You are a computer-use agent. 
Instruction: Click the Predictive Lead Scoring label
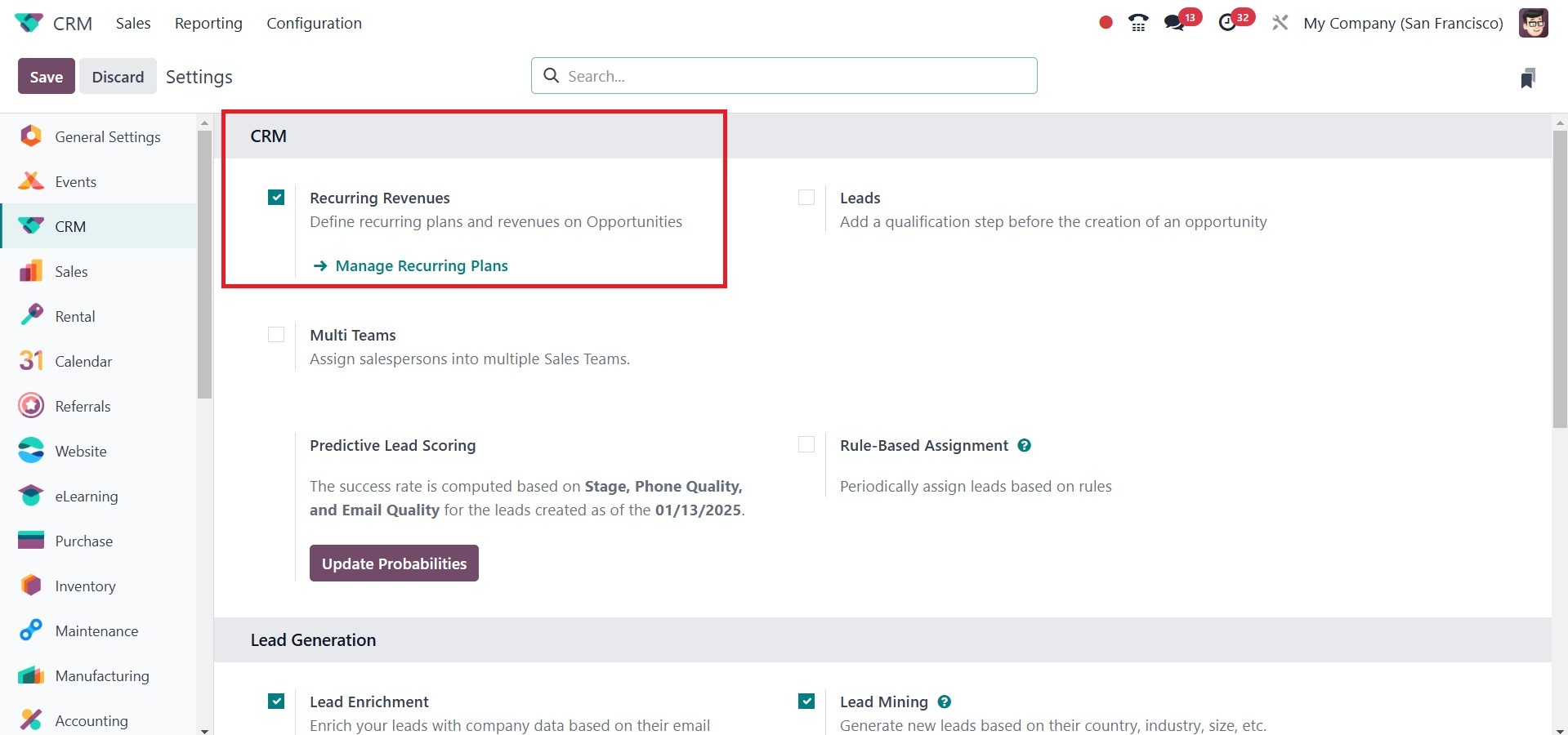[x=392, y=445]
